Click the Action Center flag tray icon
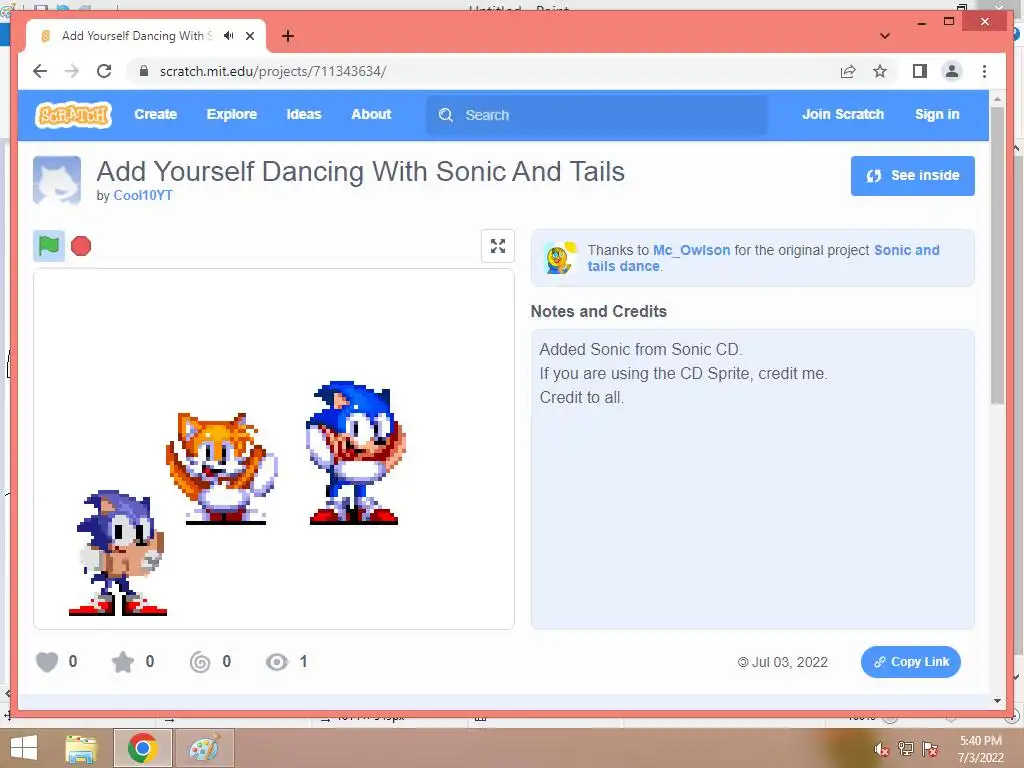 click(x=930, y=749)
